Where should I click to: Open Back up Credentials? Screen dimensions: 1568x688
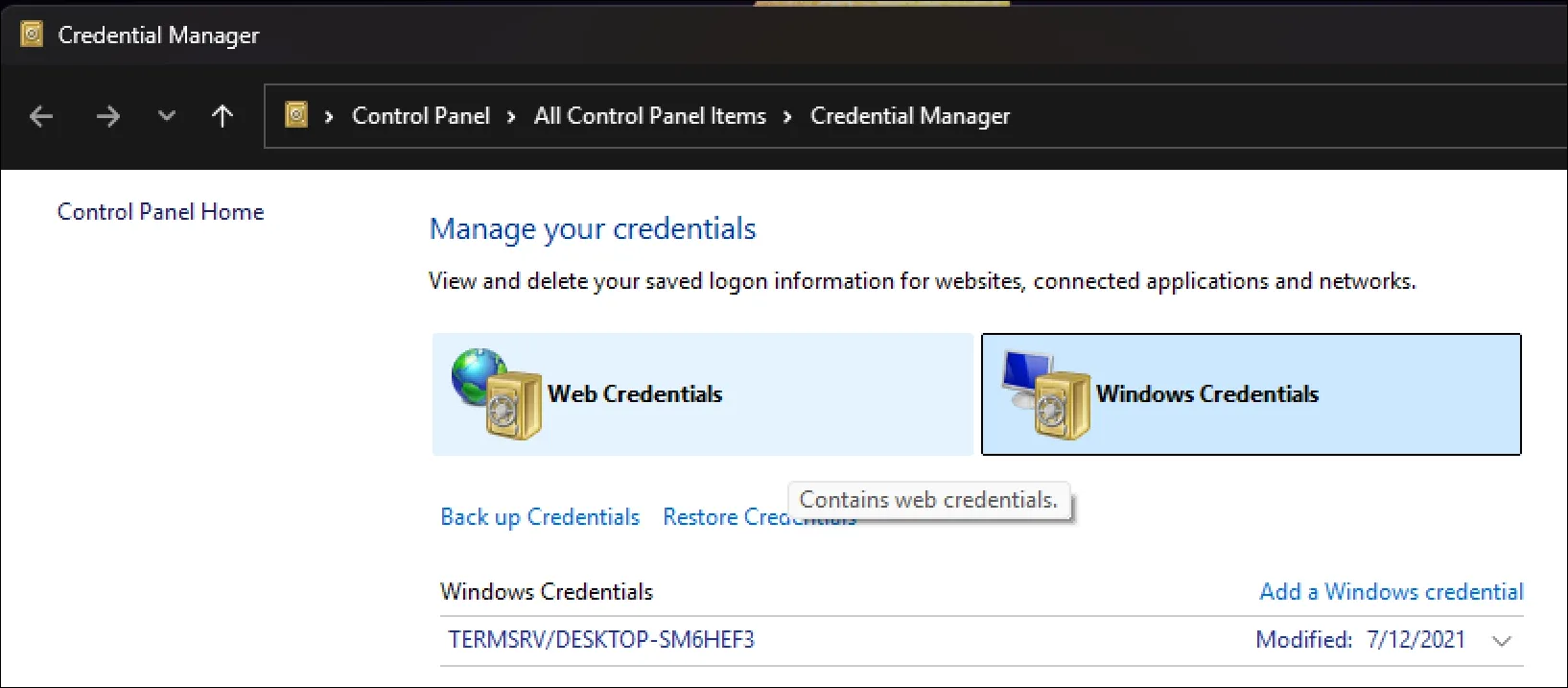coord(539,516)
